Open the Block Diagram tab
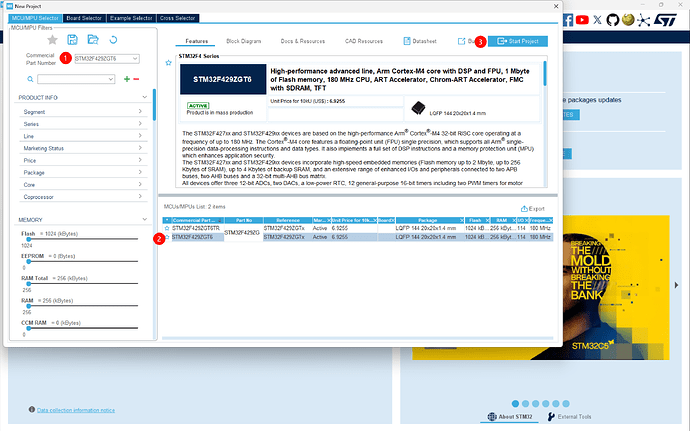The height and width of the screenshot is (431, 690). click(x=244, y=41)
